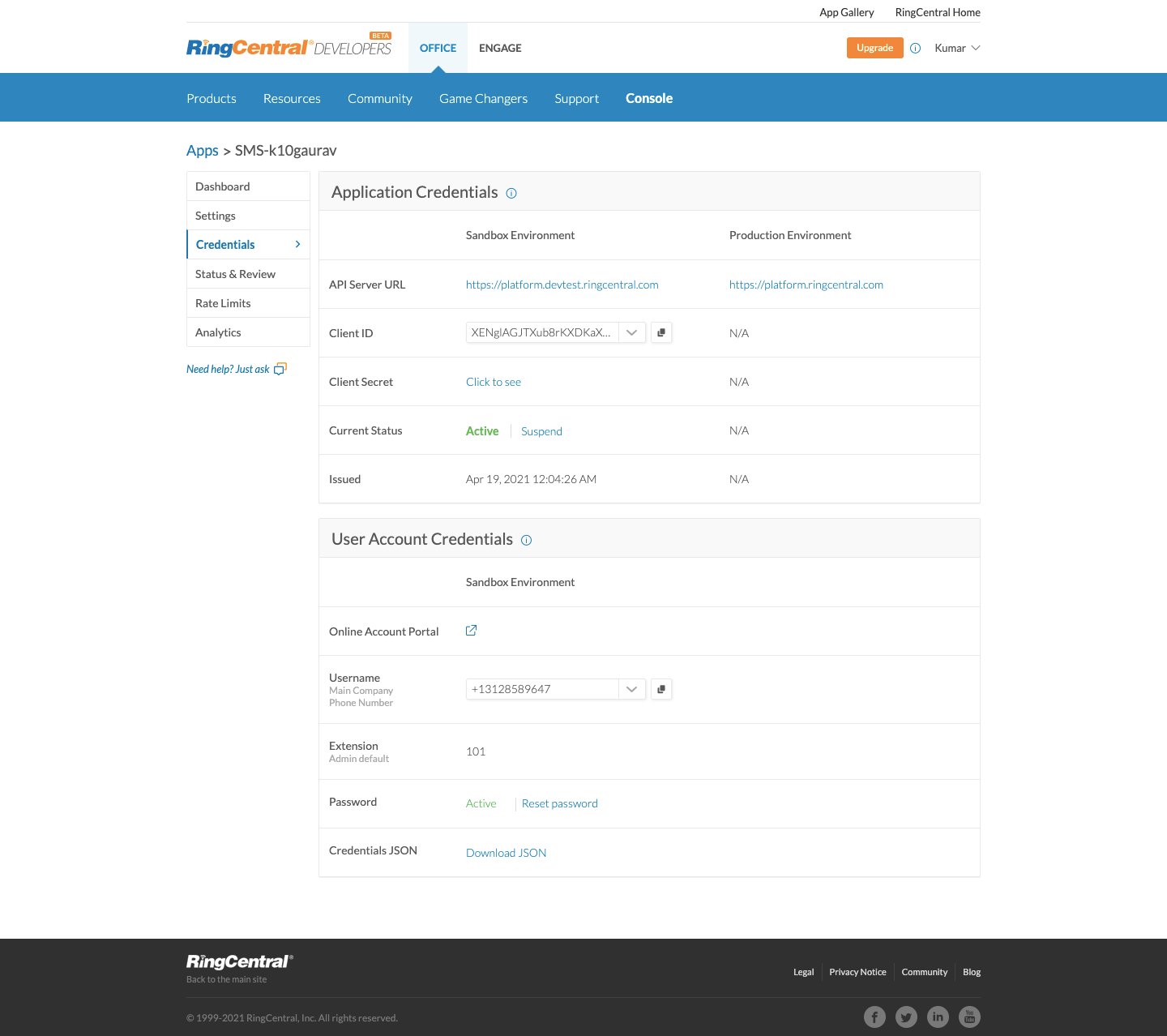This screenshot has height=1036, width=1167.
Task: Open the Game Changers menu
Action: 484,98
